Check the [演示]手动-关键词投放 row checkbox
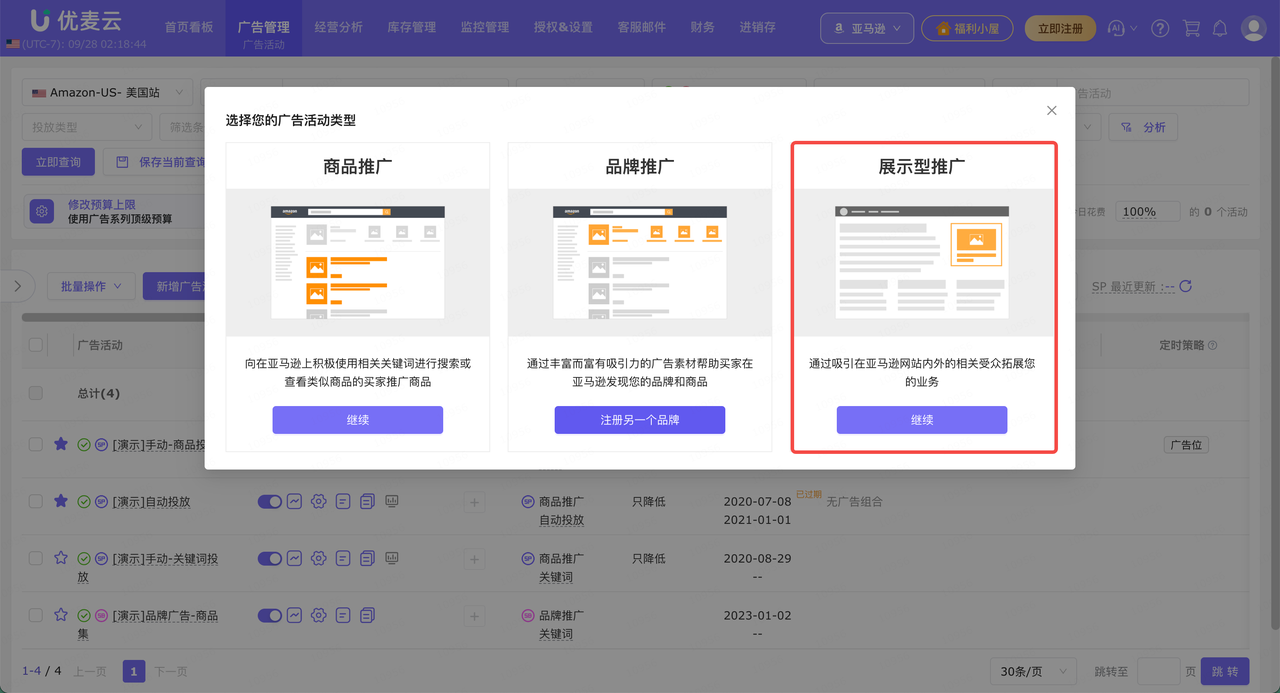1280x693 pixels. coord(36,558)
